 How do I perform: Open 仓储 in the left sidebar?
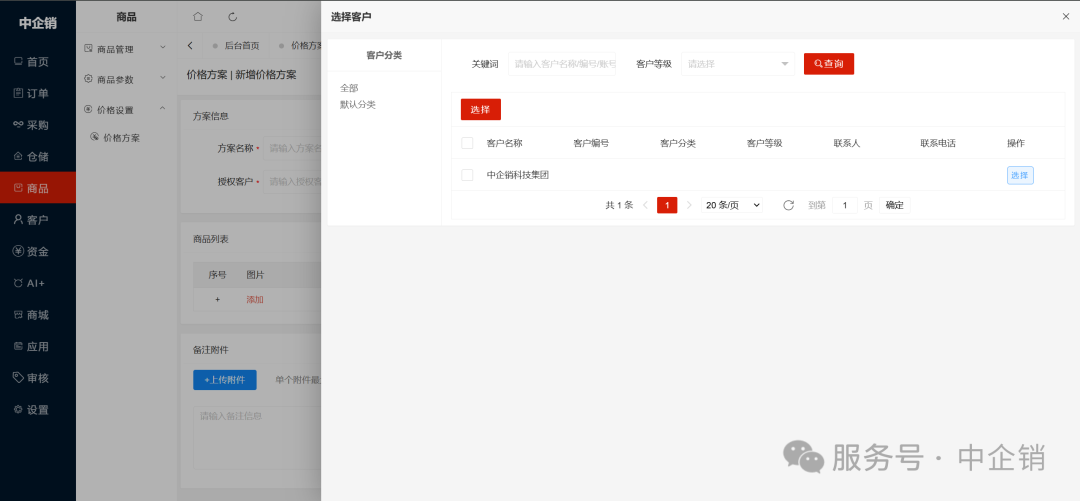coord(37,157)
